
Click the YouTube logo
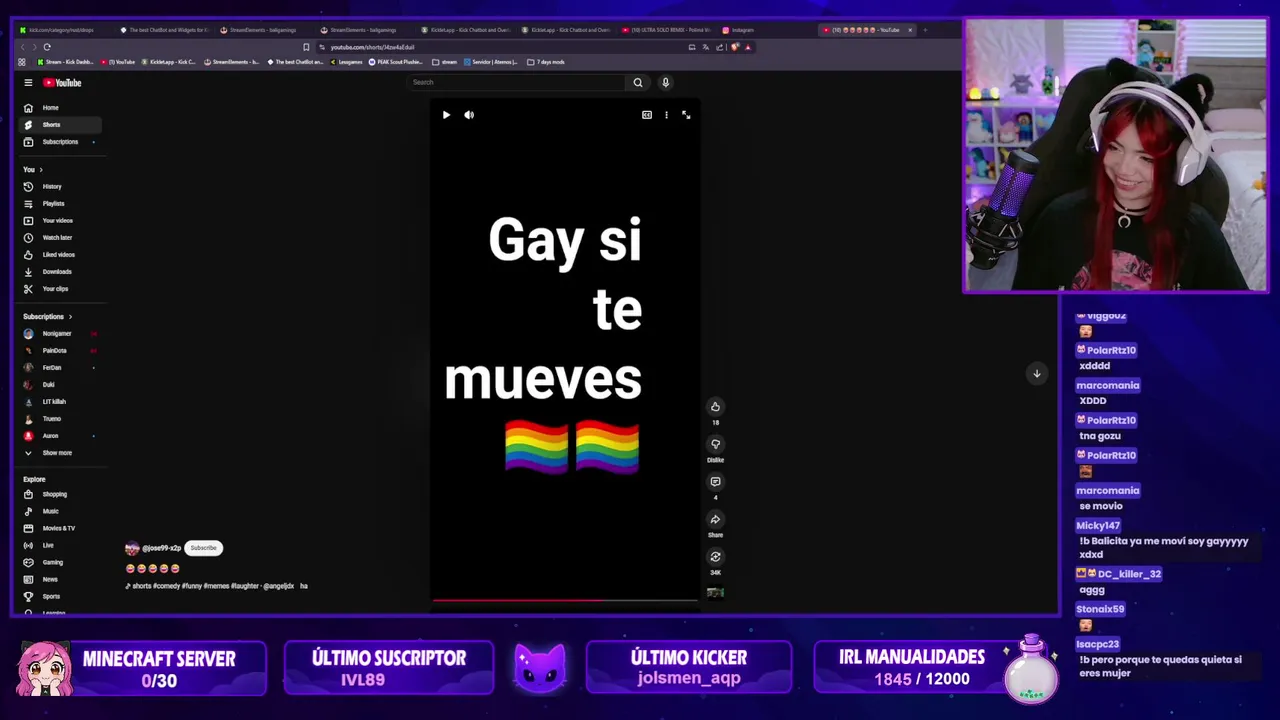coord(62,83)
